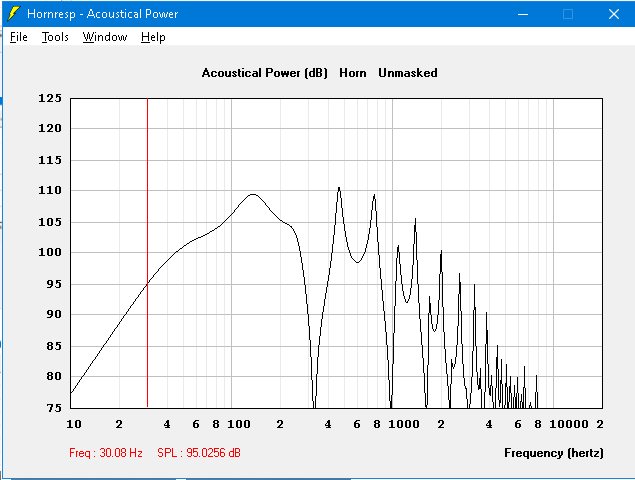Click the 'Horn' label in the title
This screenshot has height=480, width=635.
coord(353,73)
